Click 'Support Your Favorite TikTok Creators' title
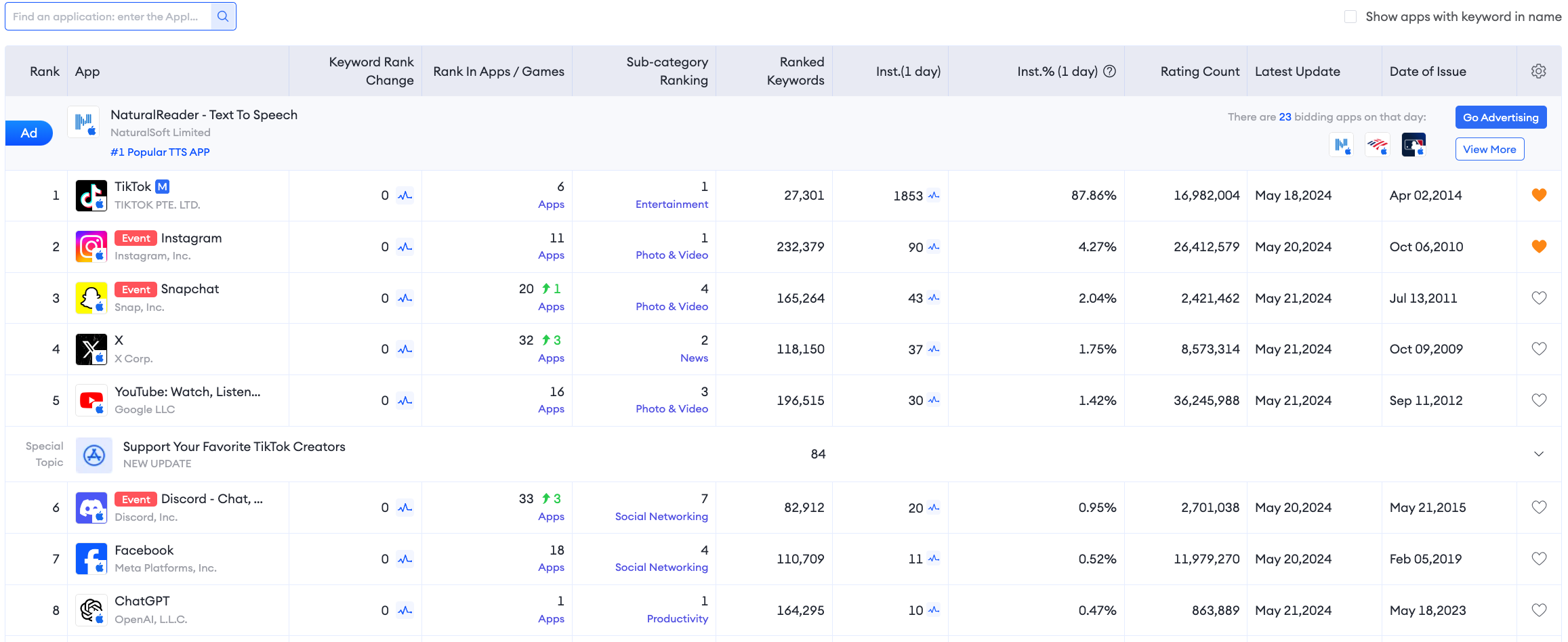This screenshot has height=642, width=1568. pyautogui.click(x=234, y=446)
